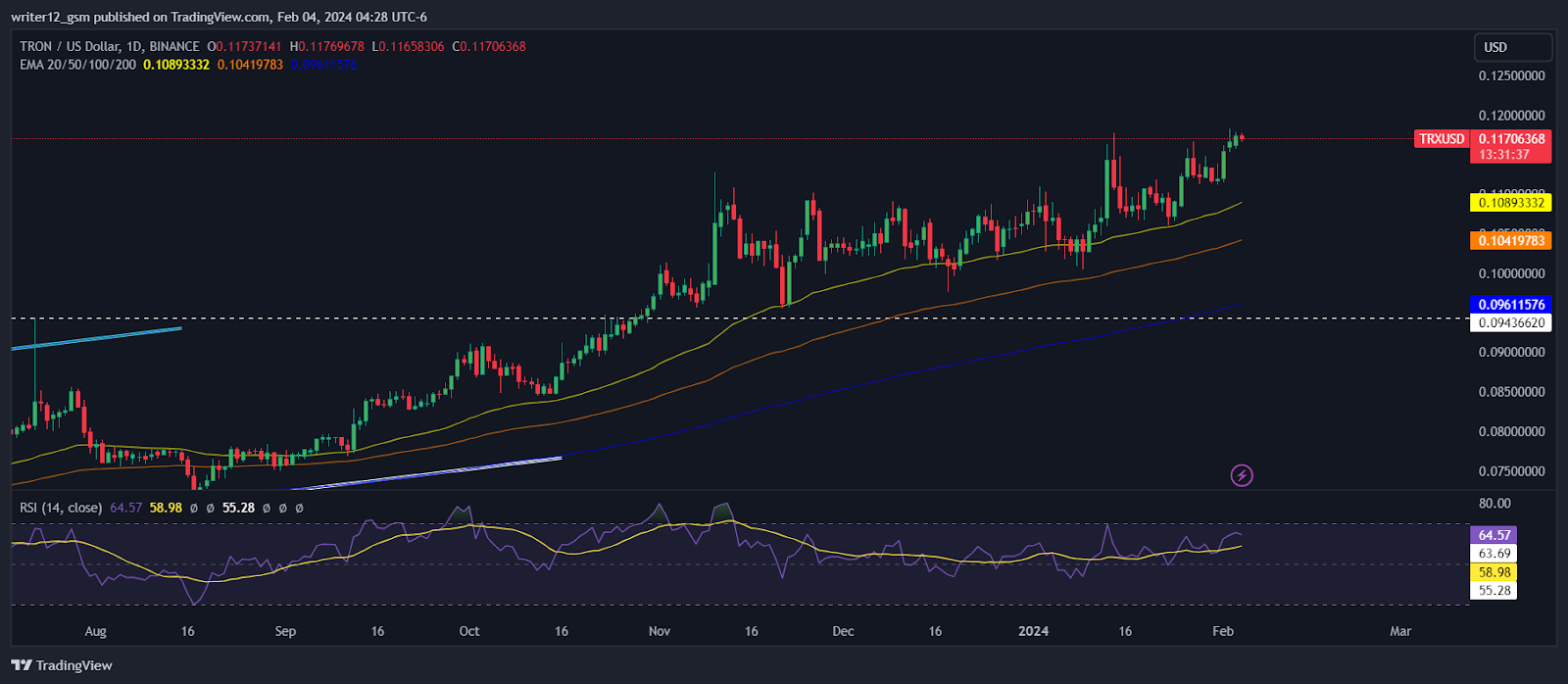Click the blue 0.09611576 price axis label
This screenshot has width=1568, height=684.
point(1510,305)
